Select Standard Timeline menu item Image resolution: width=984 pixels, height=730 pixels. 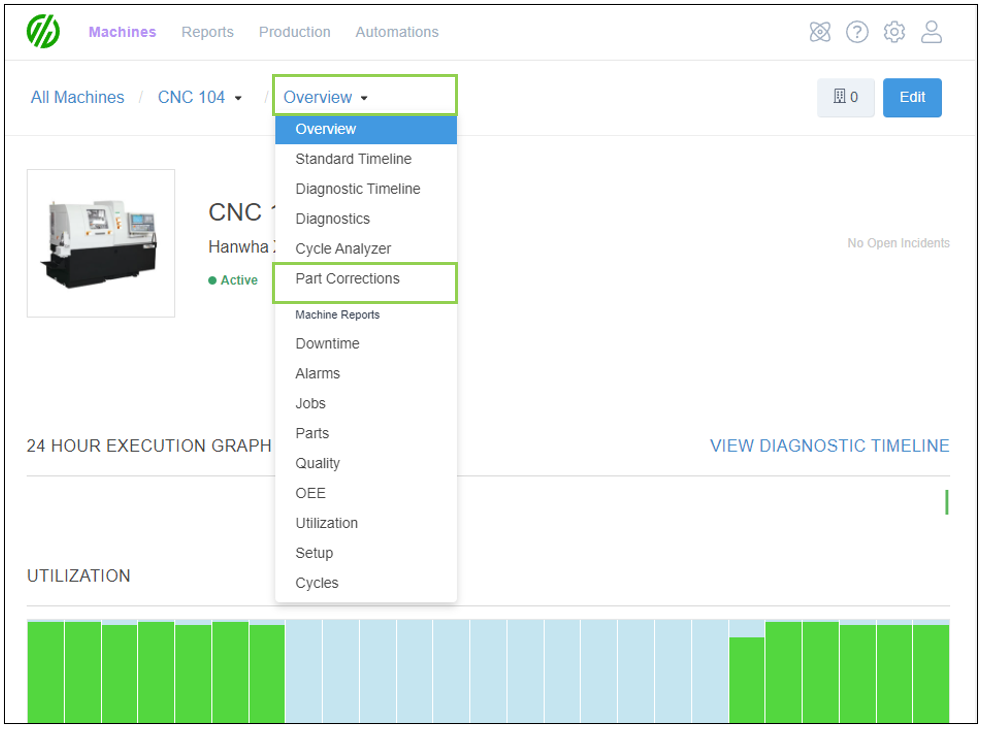coord(366,159)
